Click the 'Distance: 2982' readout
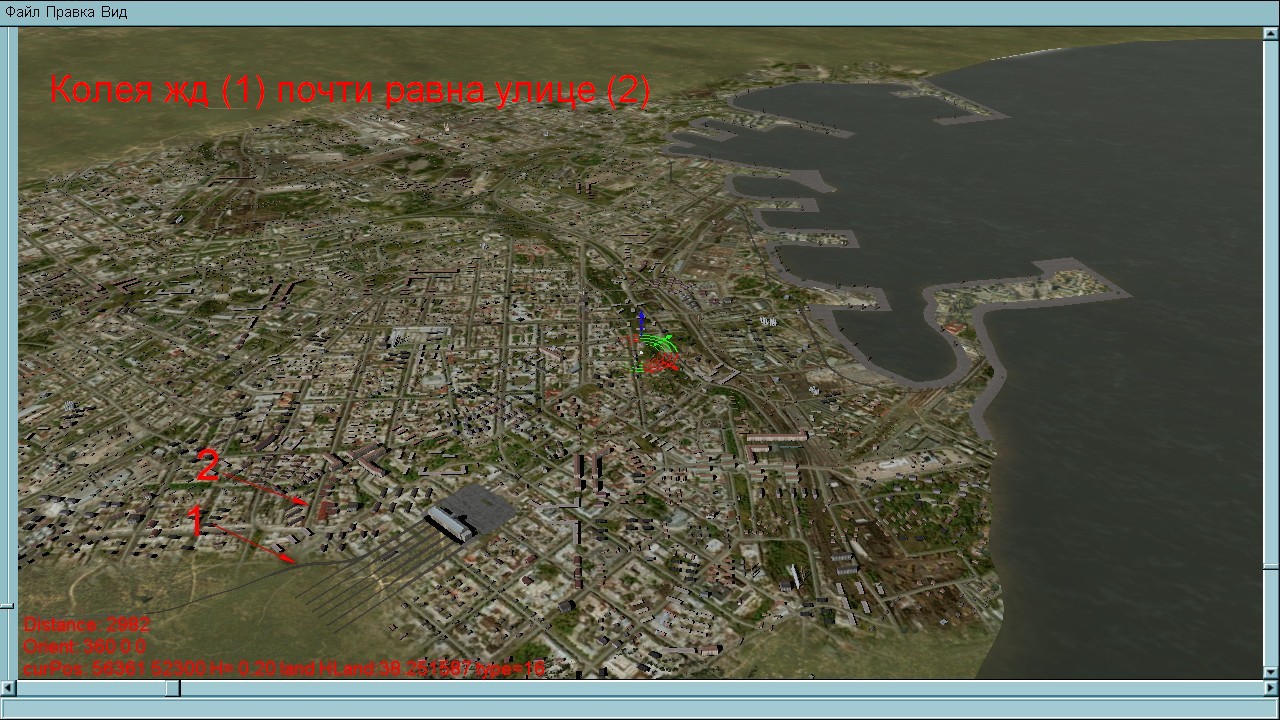The image size is (1280, 720). point(87,625)
